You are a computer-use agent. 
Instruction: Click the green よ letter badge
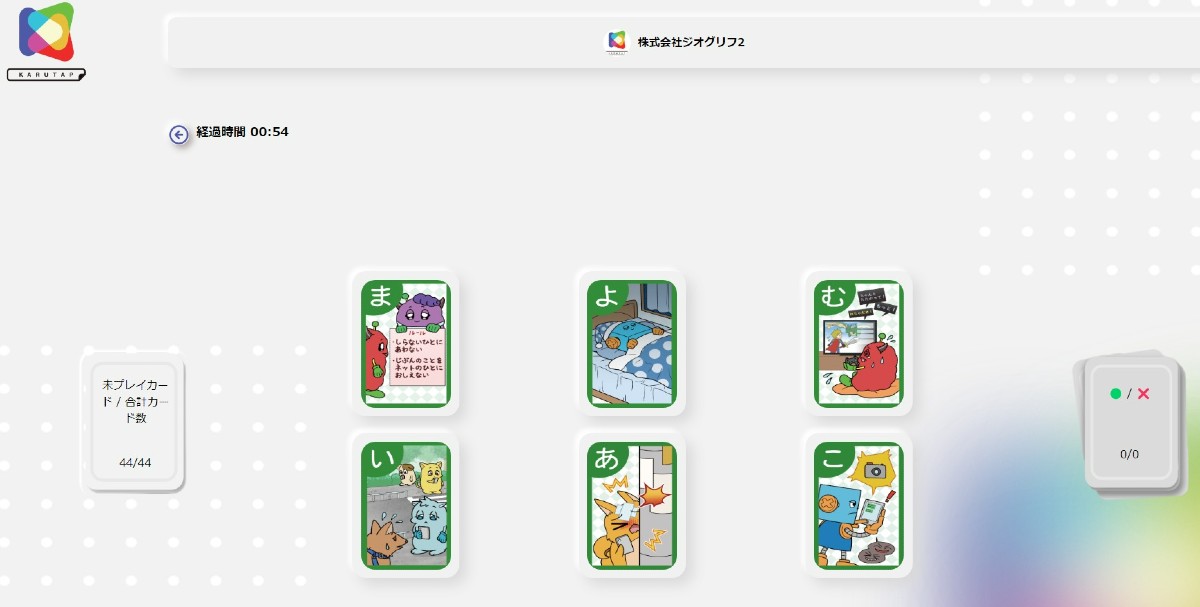click(608, 297)
